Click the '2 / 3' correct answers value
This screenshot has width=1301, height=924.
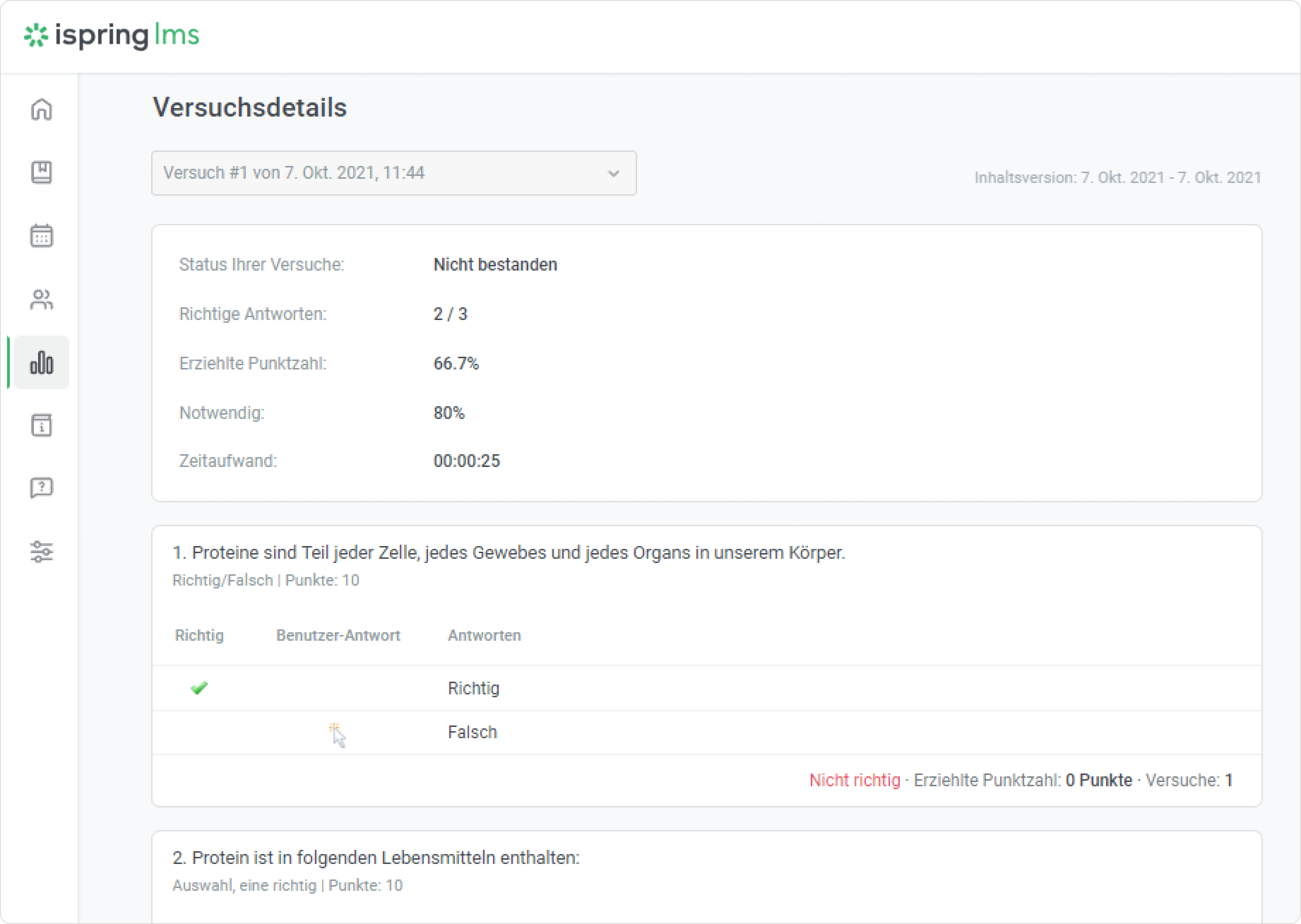[x=450, y=314]
